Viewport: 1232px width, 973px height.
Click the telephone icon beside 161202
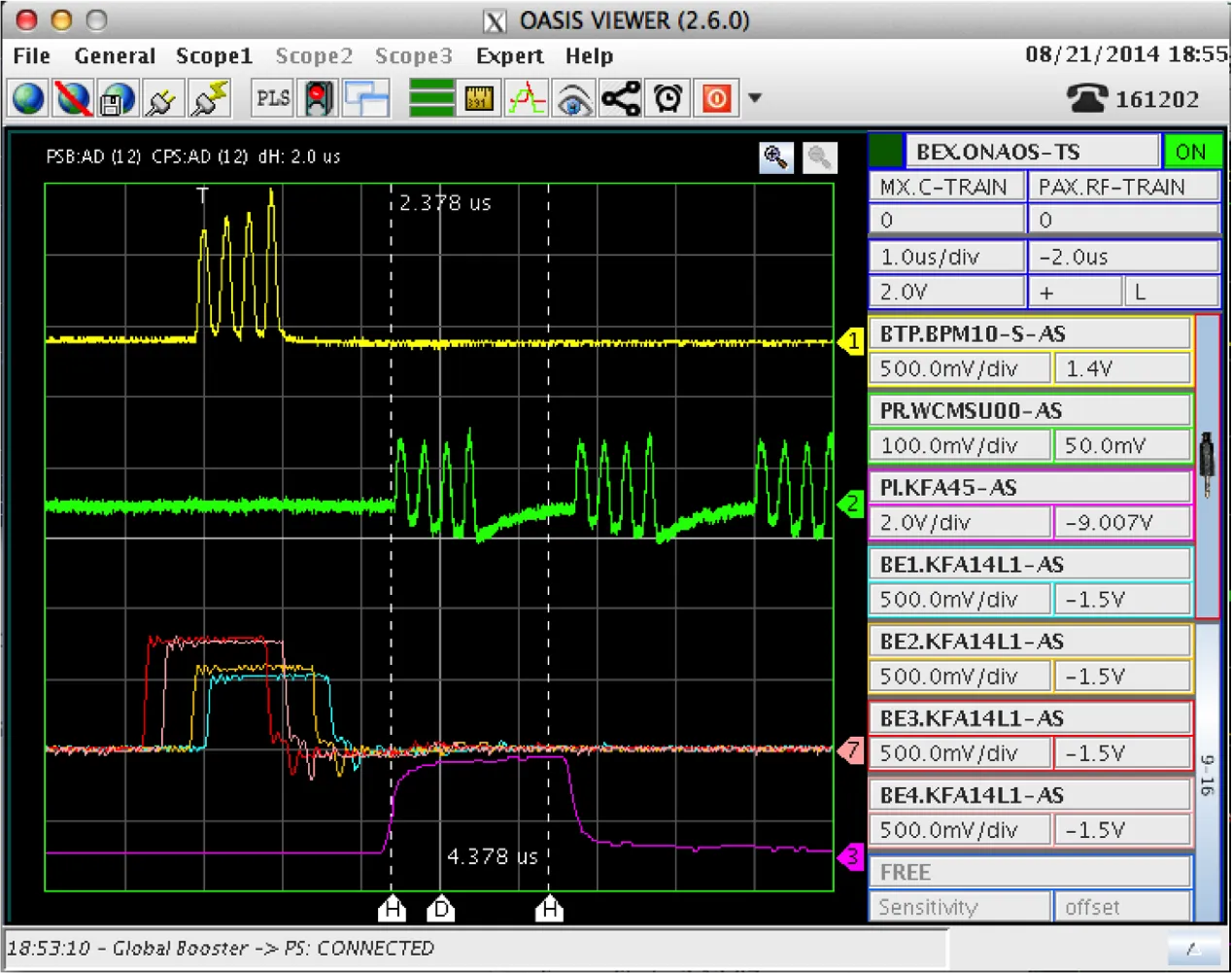1086,98
